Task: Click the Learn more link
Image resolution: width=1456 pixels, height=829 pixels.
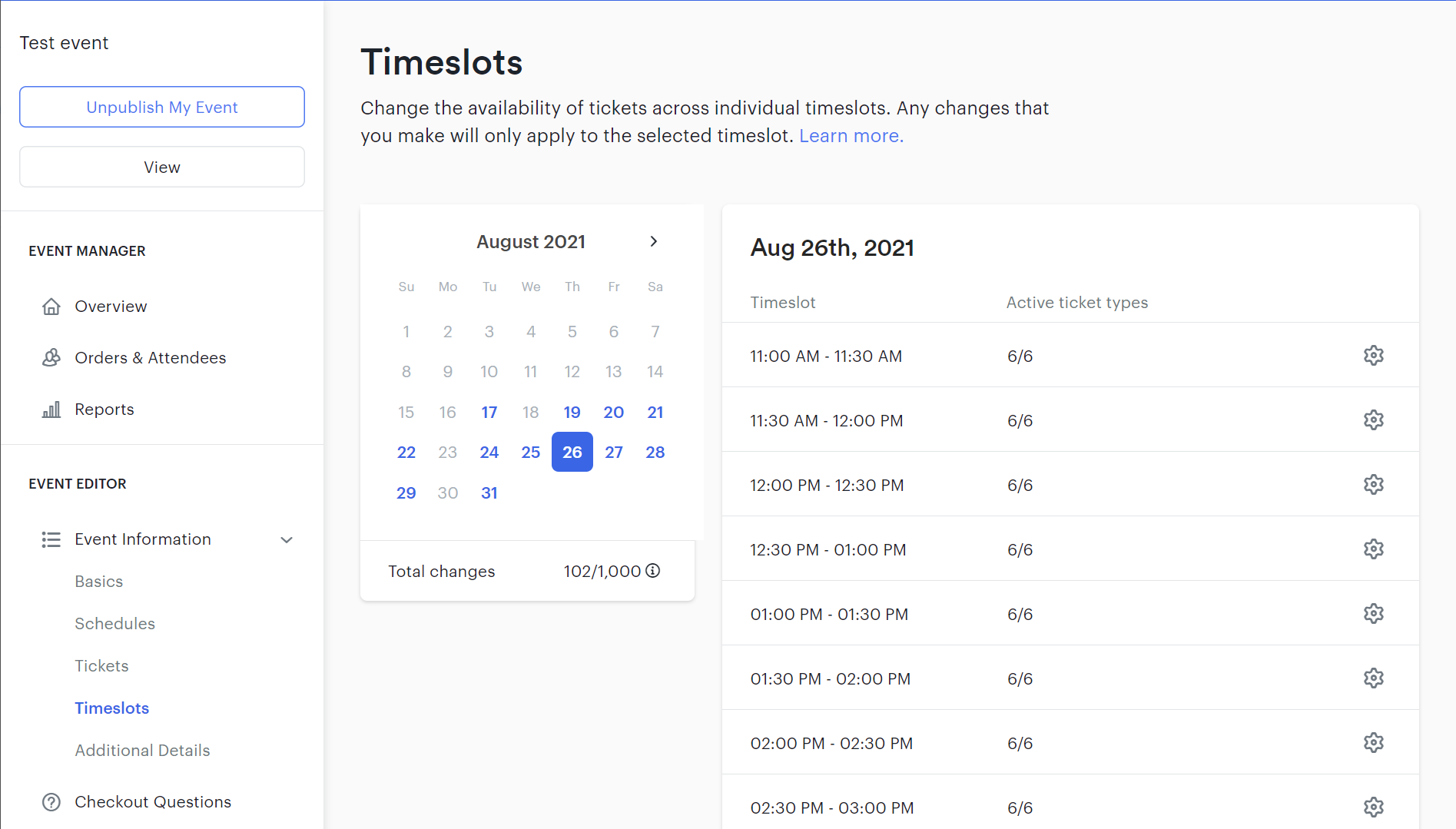Action: tap(851, 135)
